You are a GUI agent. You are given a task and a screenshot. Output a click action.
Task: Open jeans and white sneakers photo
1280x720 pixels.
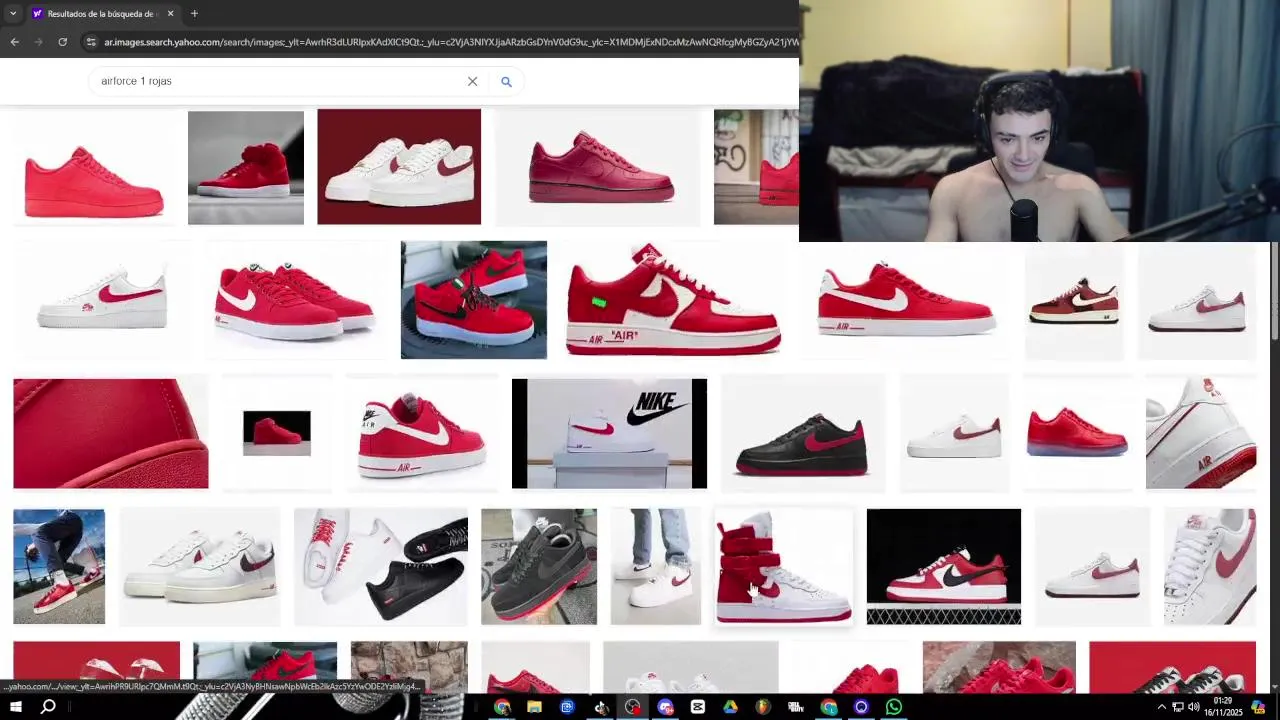[x=656, y=566]
